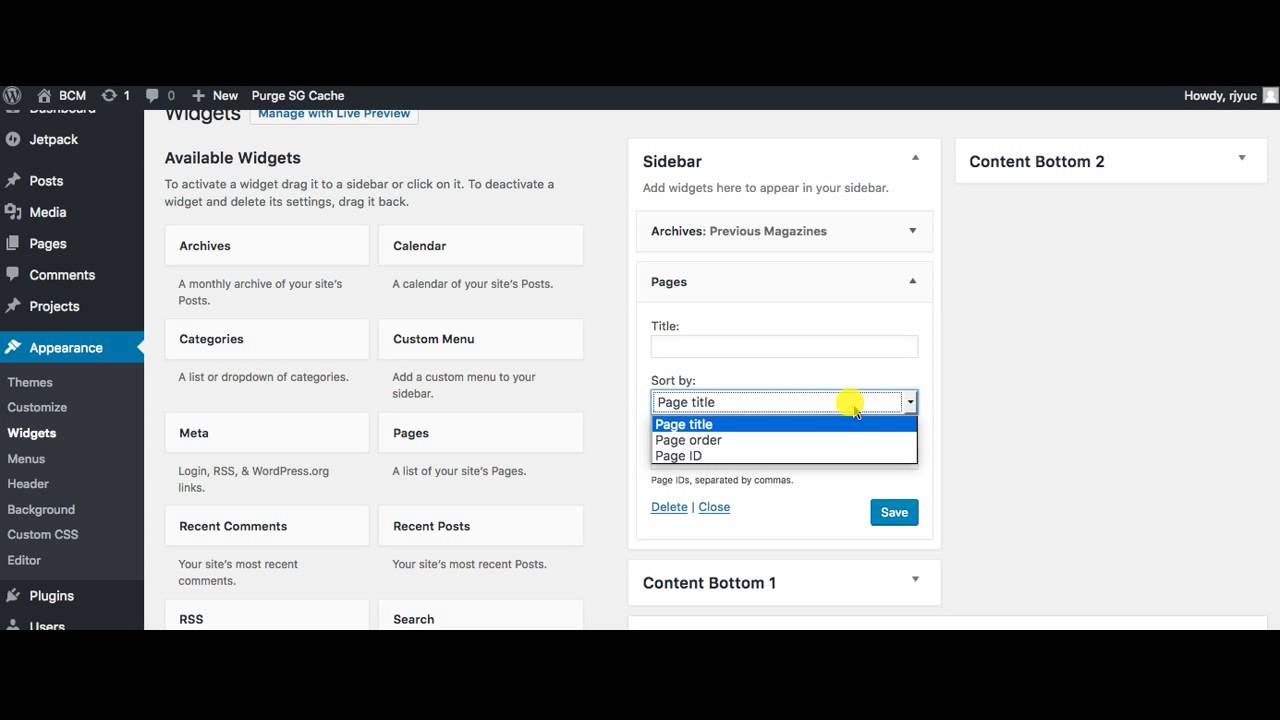Screen dimensions: 1280x720
Task: Click Manage with Live Preview button
Action: pyautogui.click(x=334, y=114)
